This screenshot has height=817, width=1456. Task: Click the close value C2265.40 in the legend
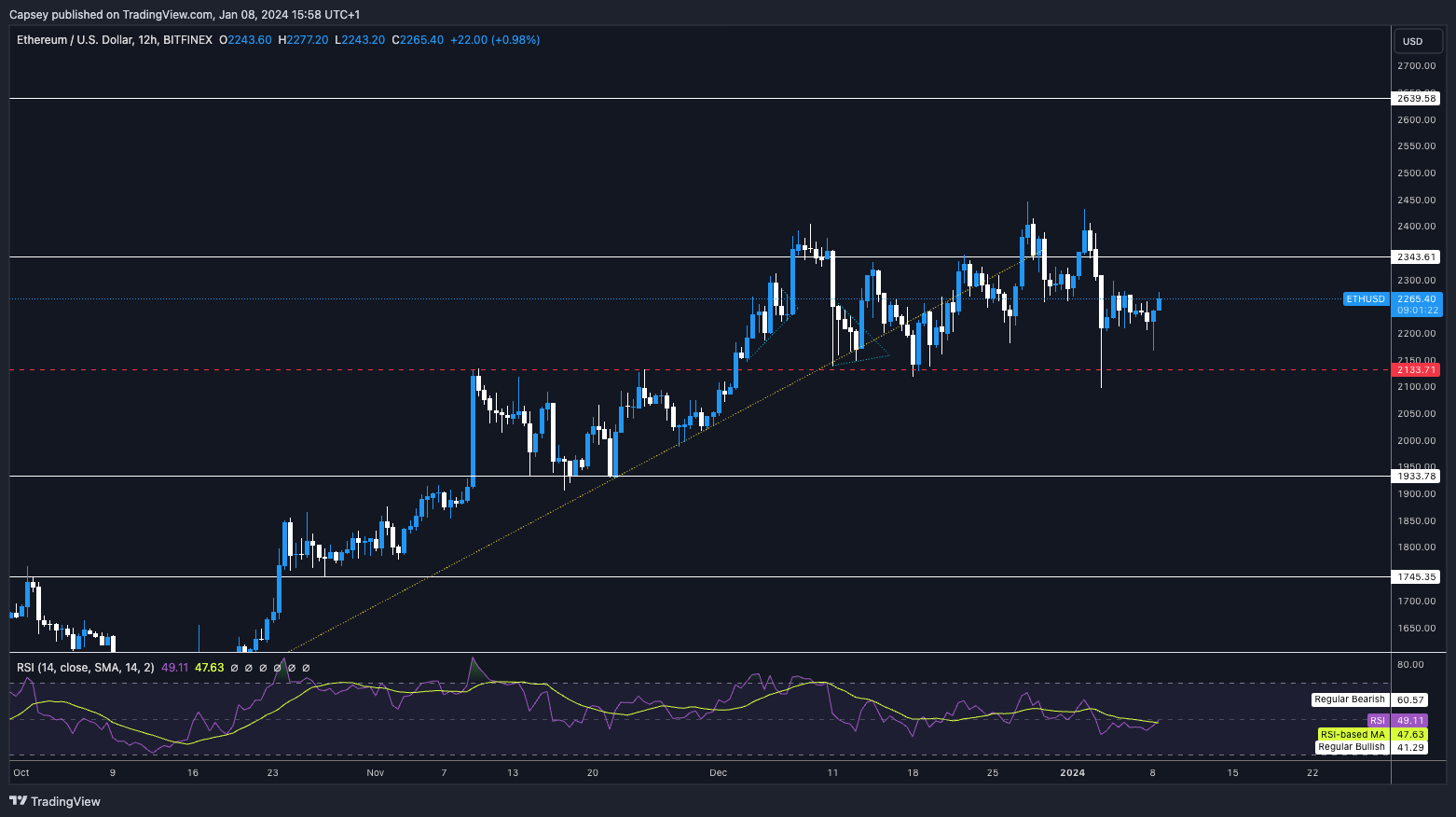pyautogui.click(x=418, y=40)
